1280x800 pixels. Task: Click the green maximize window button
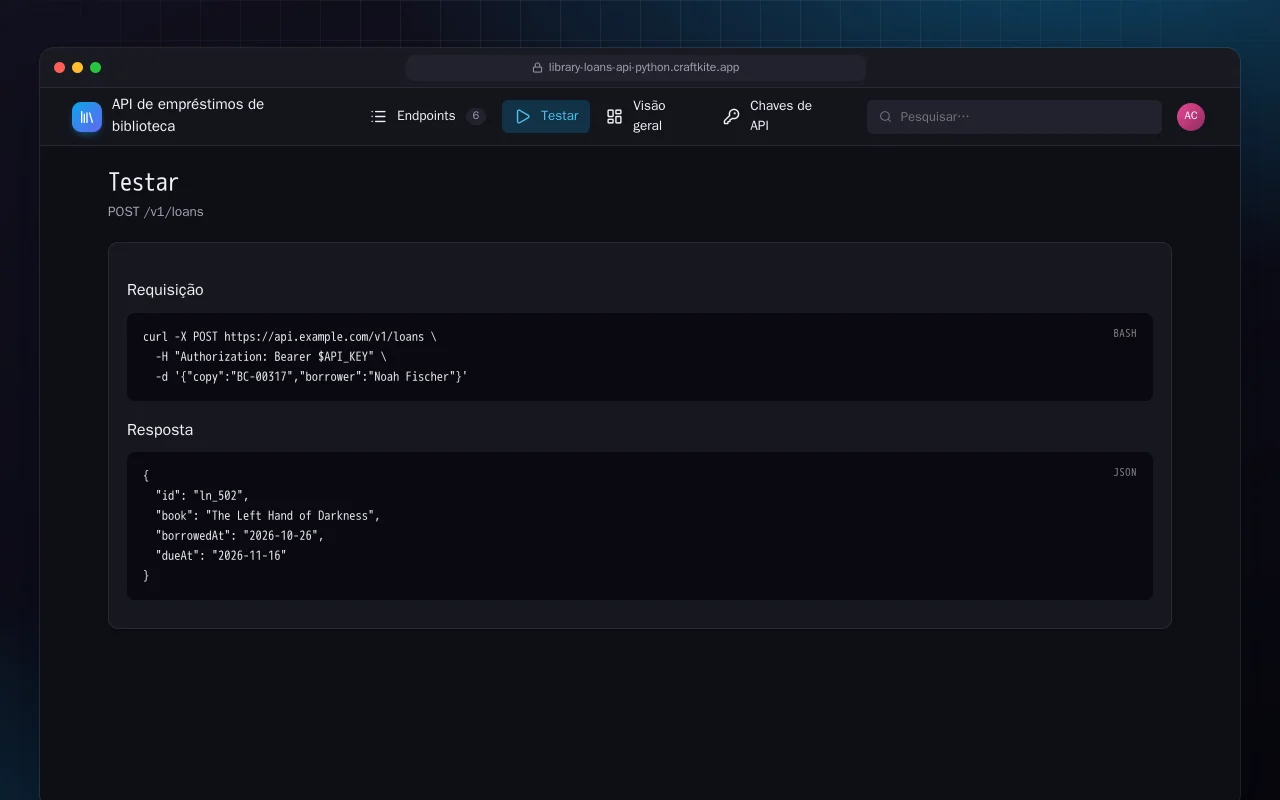pos(96,68)
